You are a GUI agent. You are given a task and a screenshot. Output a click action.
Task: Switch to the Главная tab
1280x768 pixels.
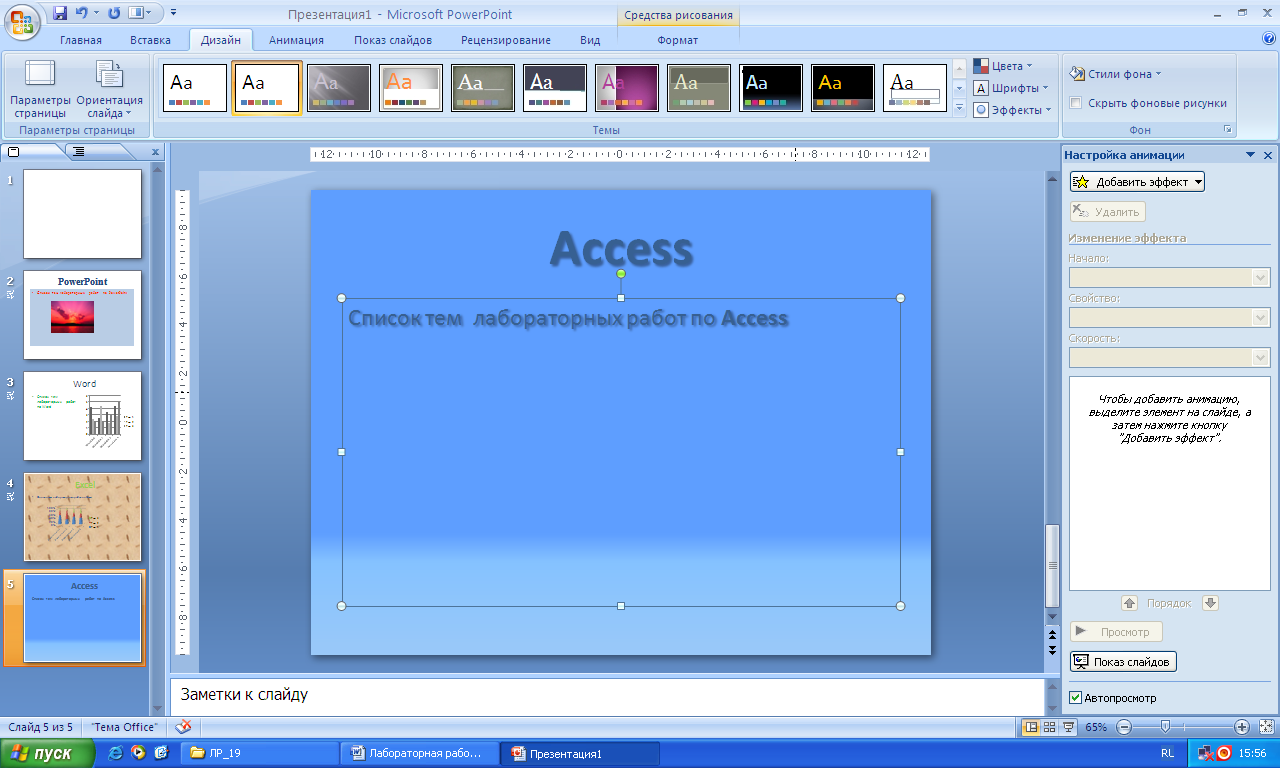(81, 40)
